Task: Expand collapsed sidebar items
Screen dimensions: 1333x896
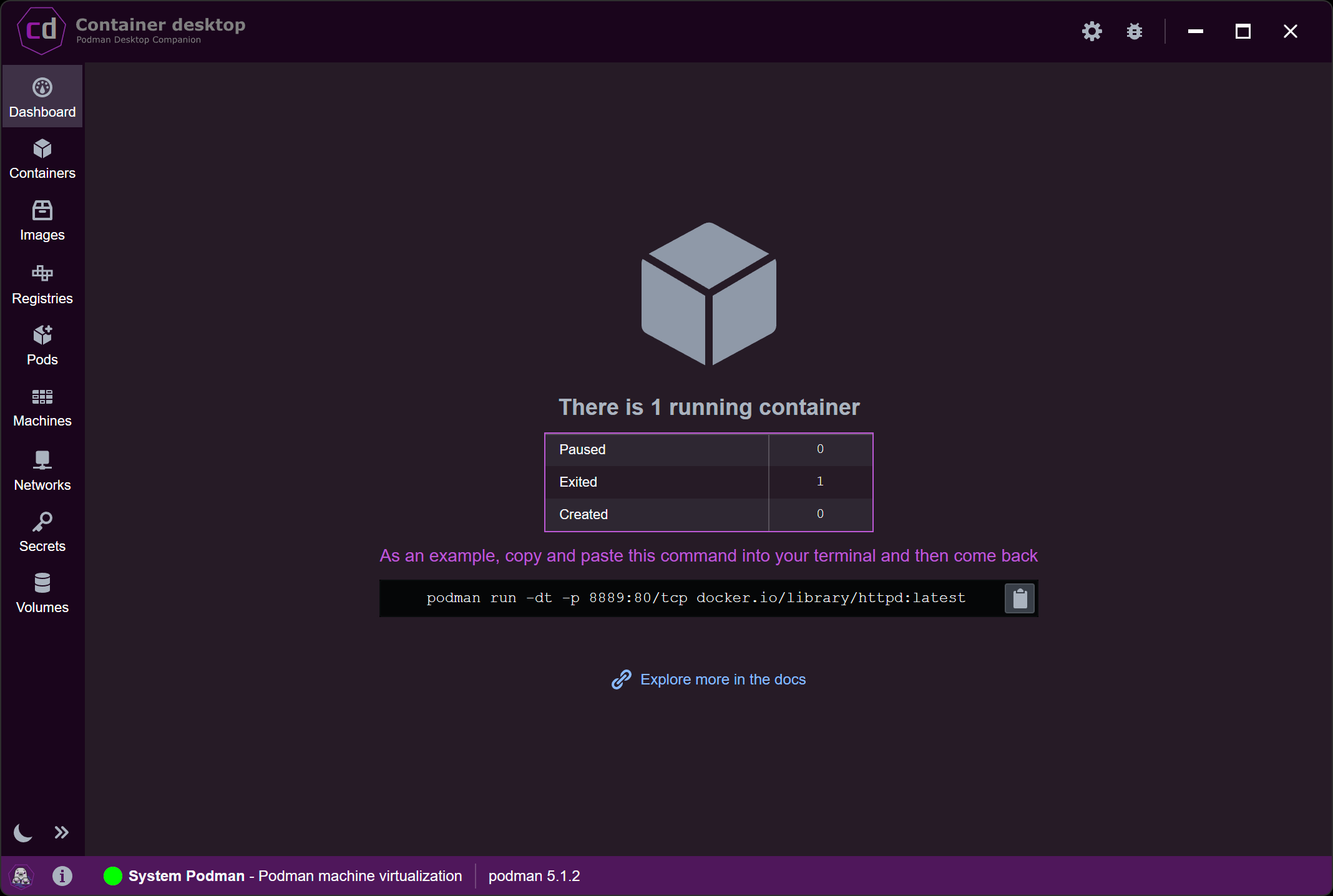Action: (62, 833)
